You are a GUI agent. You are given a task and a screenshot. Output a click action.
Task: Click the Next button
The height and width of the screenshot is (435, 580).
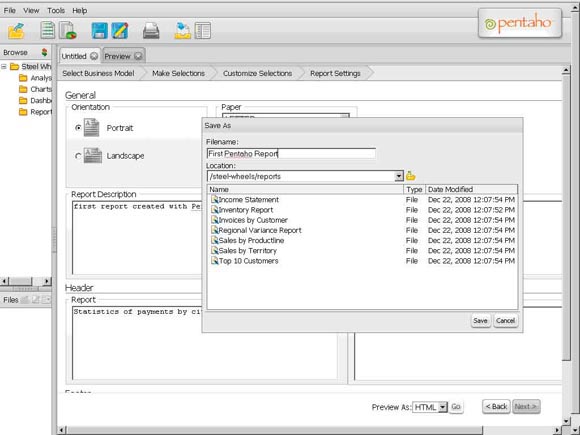[x=526, y=407]
